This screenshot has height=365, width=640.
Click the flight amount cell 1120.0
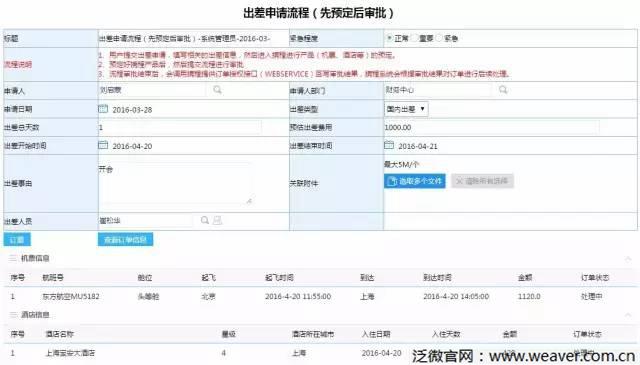click(529, 296)
